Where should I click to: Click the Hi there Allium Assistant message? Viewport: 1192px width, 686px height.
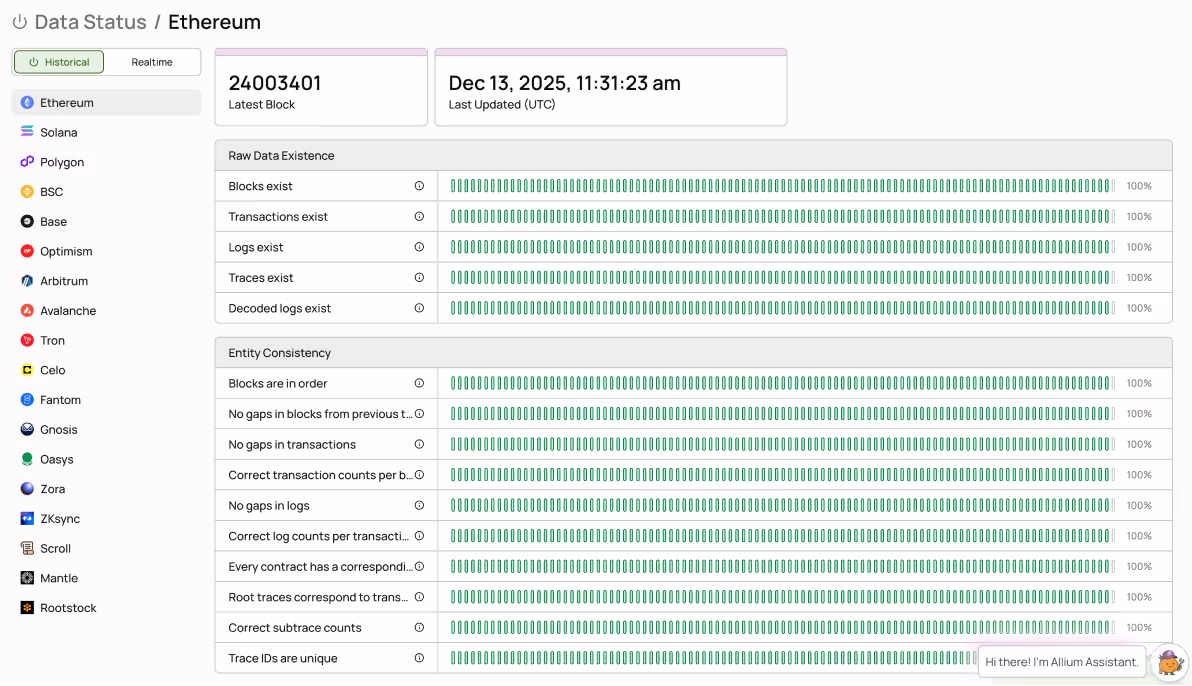tap(1062, 662)
